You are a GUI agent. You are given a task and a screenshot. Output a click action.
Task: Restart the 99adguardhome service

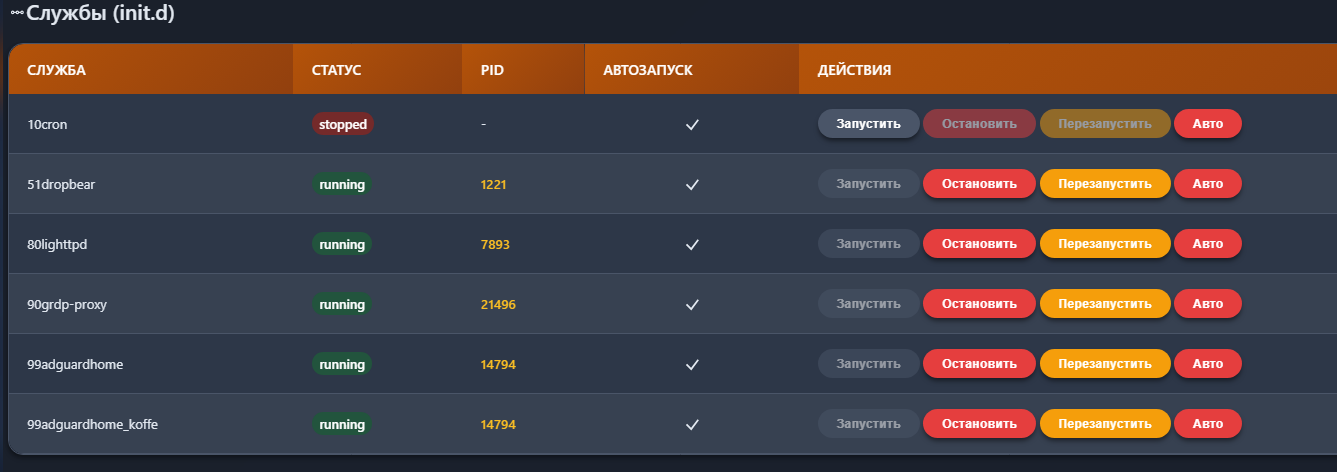[1105, 364]
